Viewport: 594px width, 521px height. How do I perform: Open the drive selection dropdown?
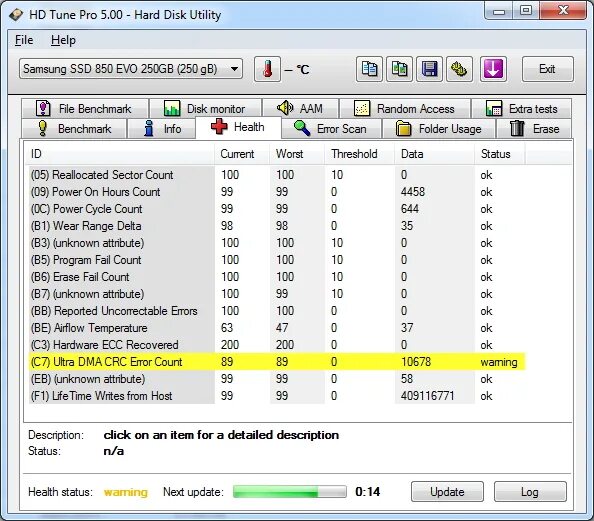point(131,69)
